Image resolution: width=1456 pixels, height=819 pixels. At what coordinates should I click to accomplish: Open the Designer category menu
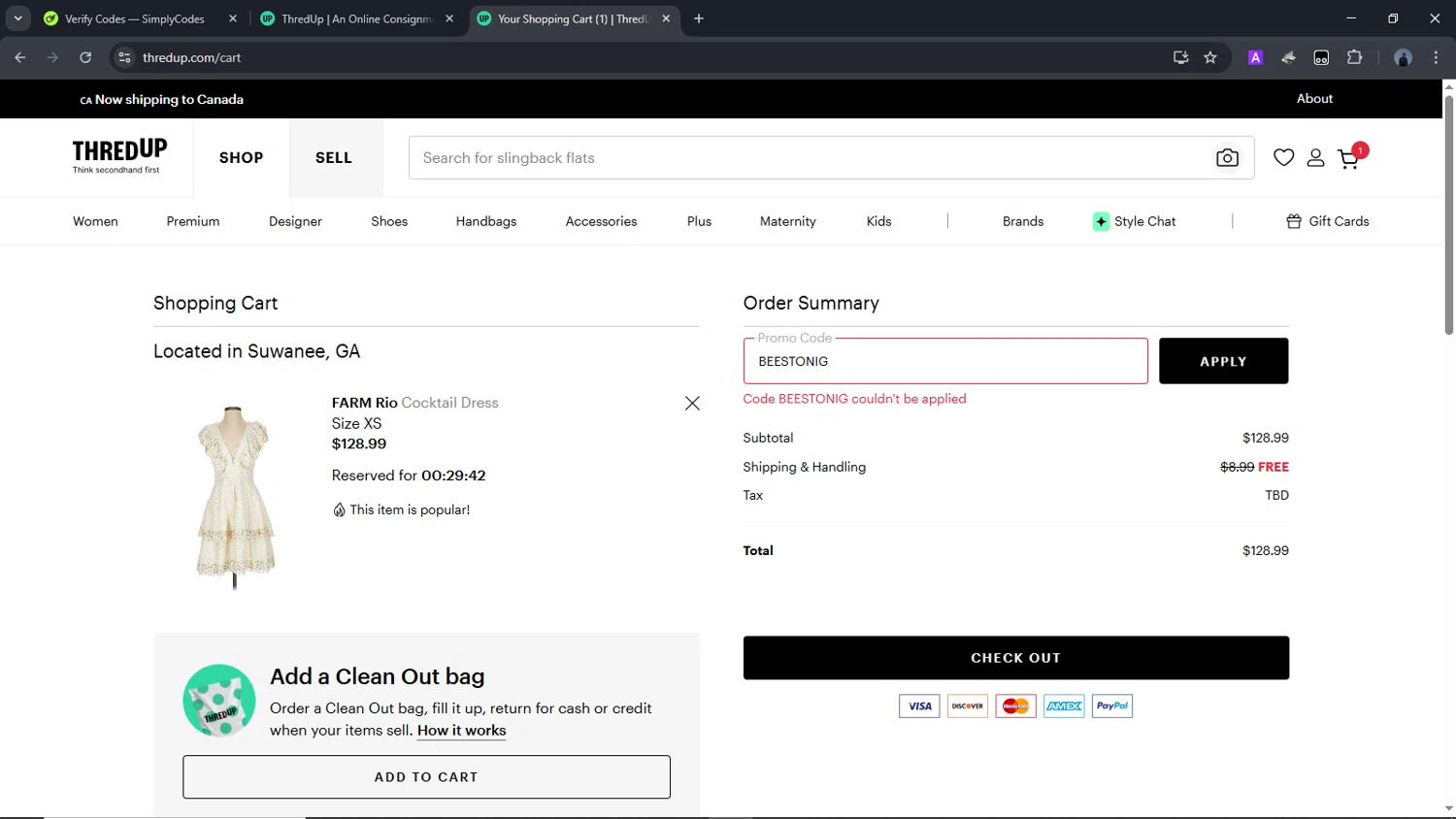[x=295, y=221]
